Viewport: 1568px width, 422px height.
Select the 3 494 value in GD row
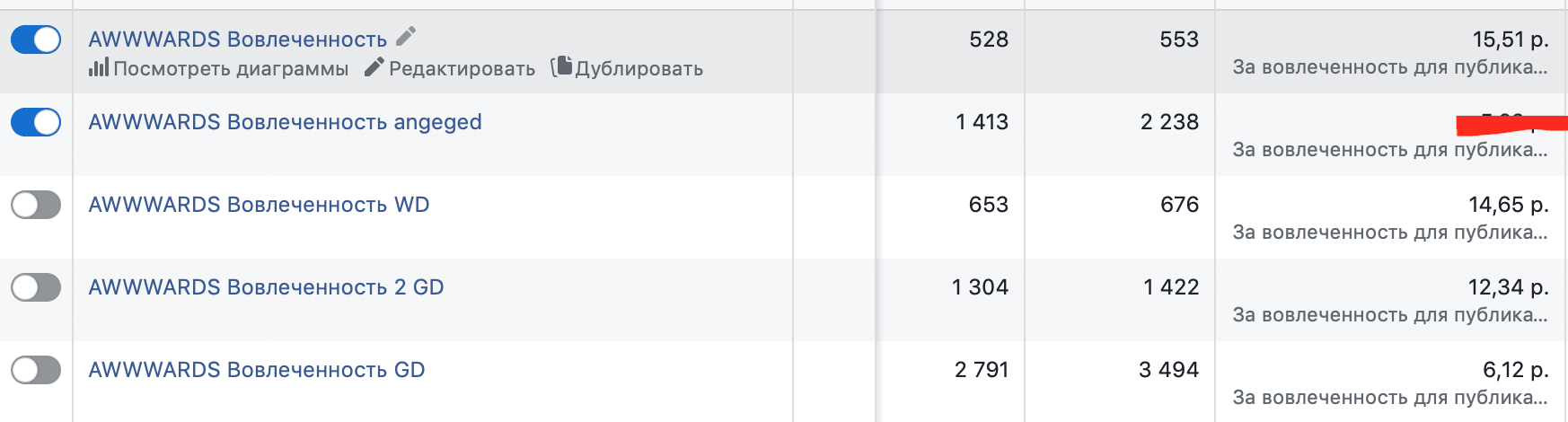(x=1168, y=370)
